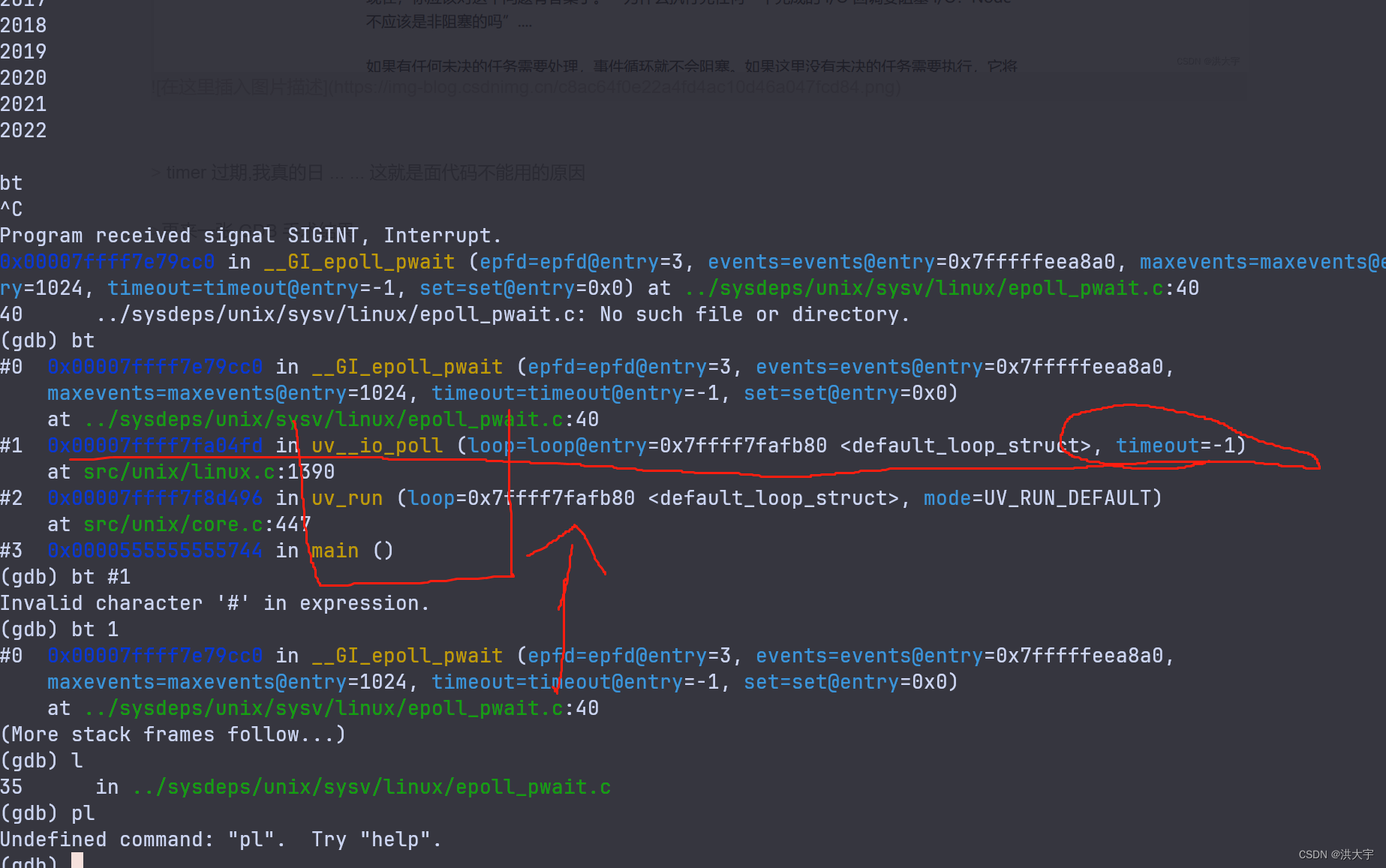
Task: Click the output line 2021
Action: (23, 104)
